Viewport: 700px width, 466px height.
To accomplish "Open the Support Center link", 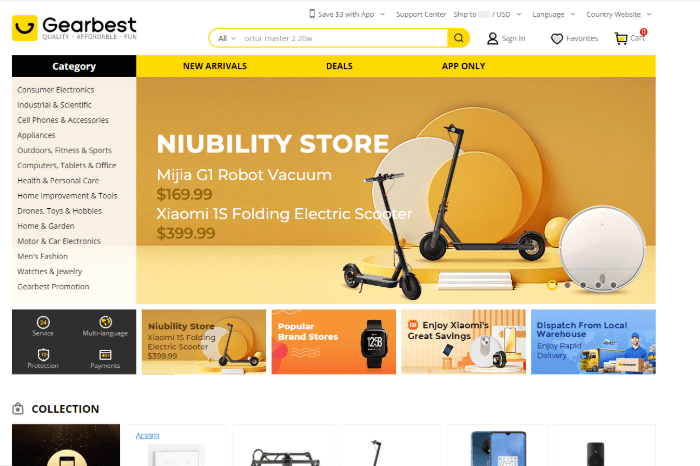I will 421,14.
